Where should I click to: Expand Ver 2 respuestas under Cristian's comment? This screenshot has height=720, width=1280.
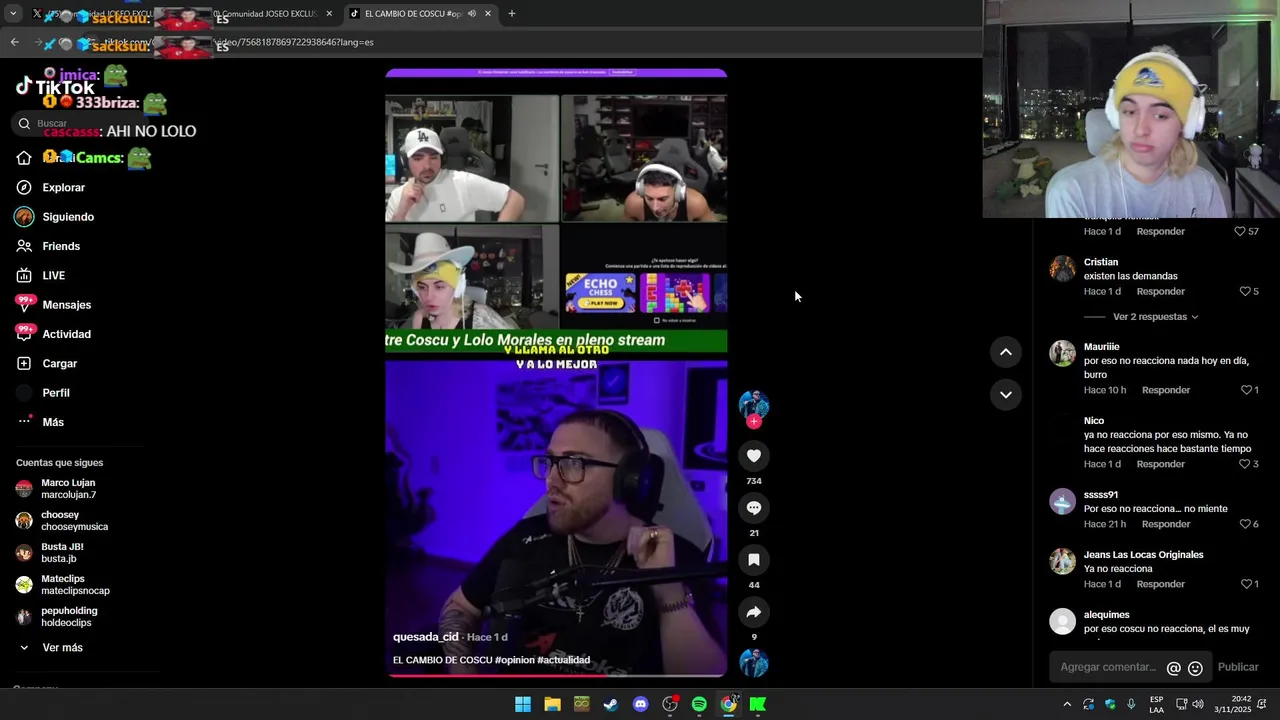[x=1155, y=317]
